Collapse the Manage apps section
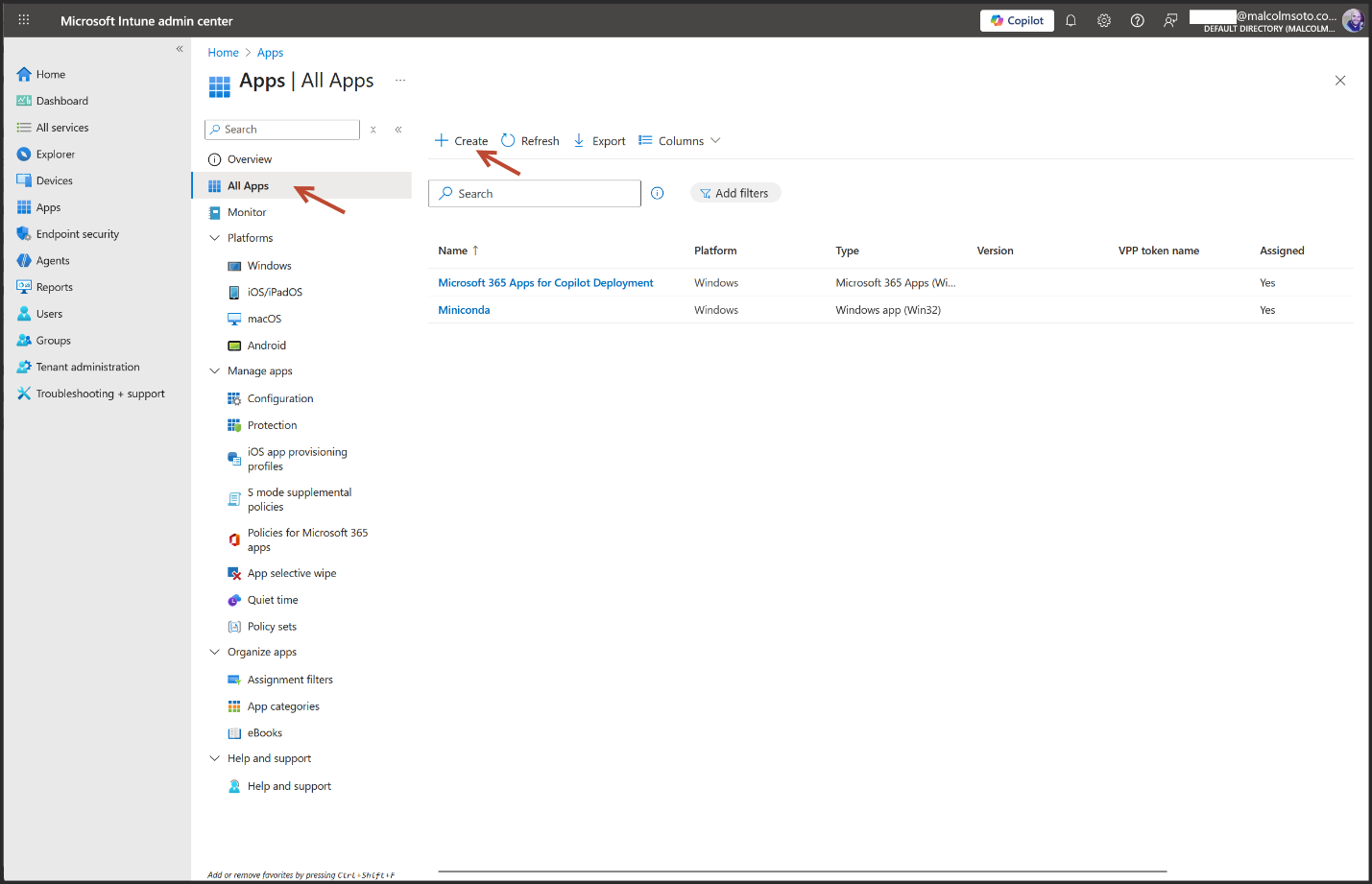The image size is (1372, 884). coord(215,371)
